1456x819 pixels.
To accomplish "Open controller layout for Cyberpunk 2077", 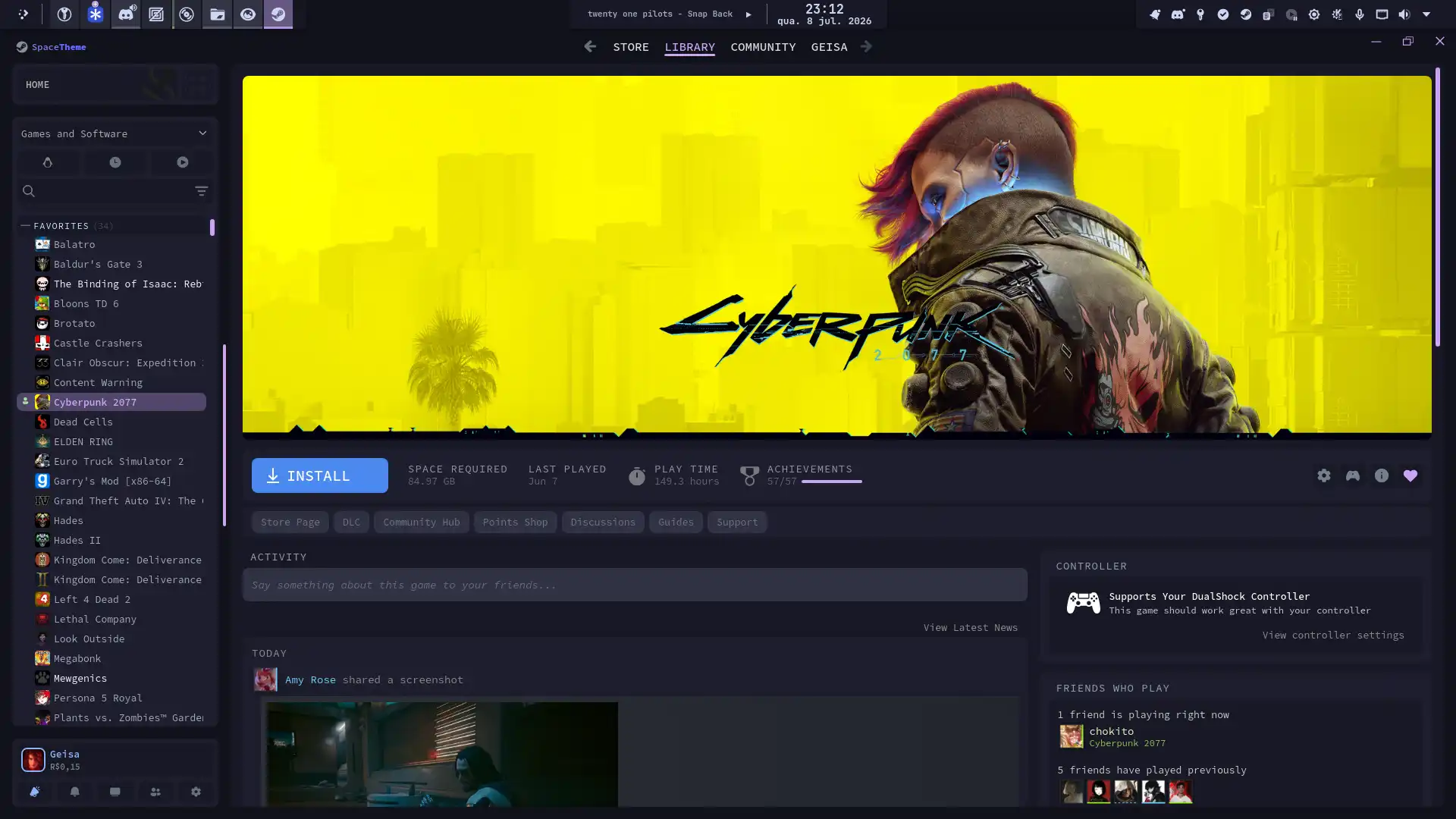I will 1353,475.
